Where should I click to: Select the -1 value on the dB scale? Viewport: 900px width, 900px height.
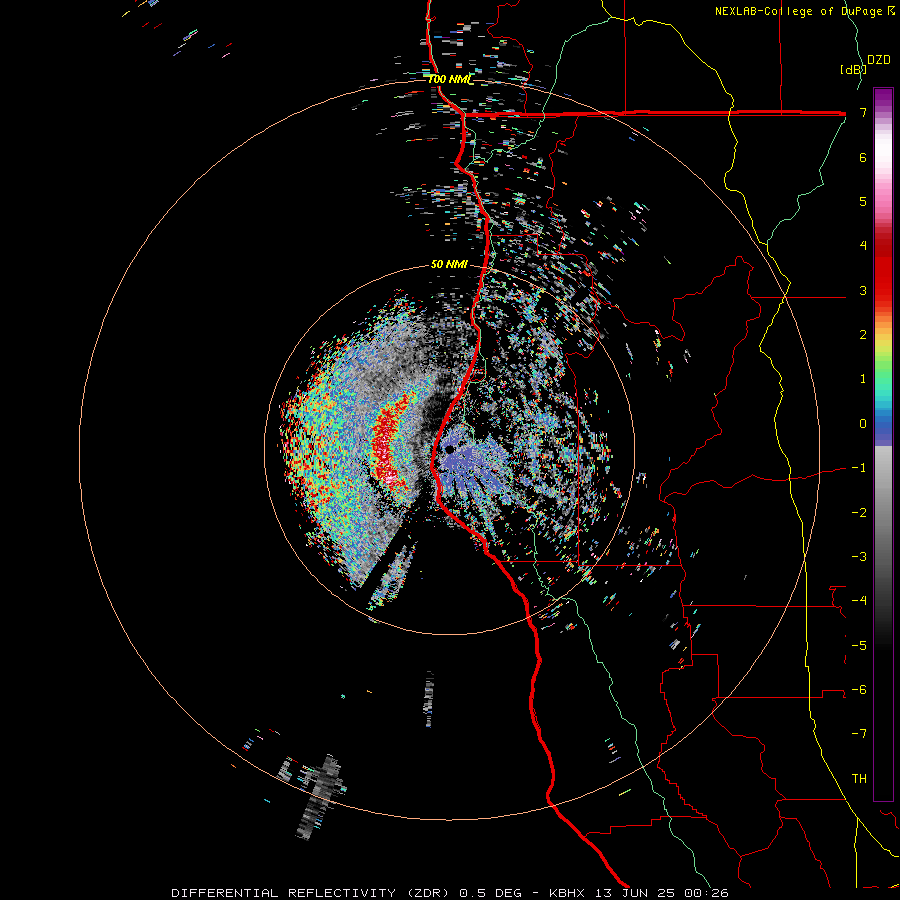coord(859,468)
